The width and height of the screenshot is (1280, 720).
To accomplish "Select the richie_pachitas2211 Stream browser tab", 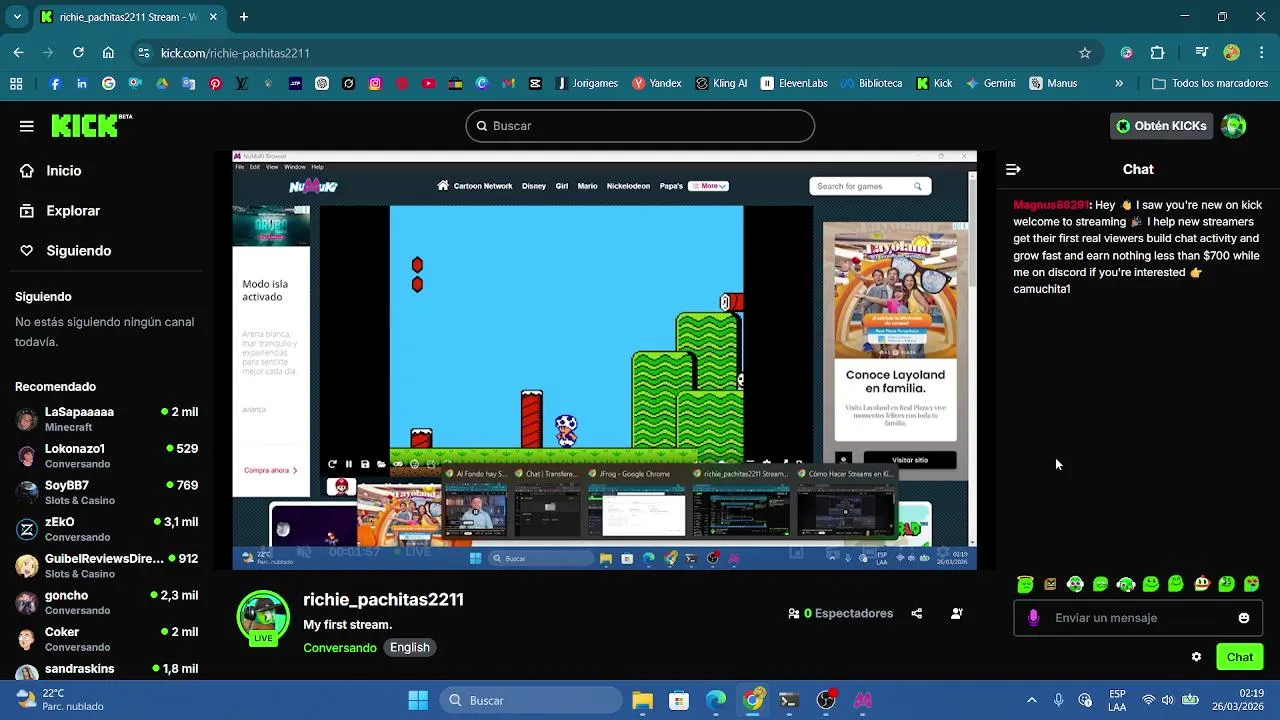I will point(130,17).
